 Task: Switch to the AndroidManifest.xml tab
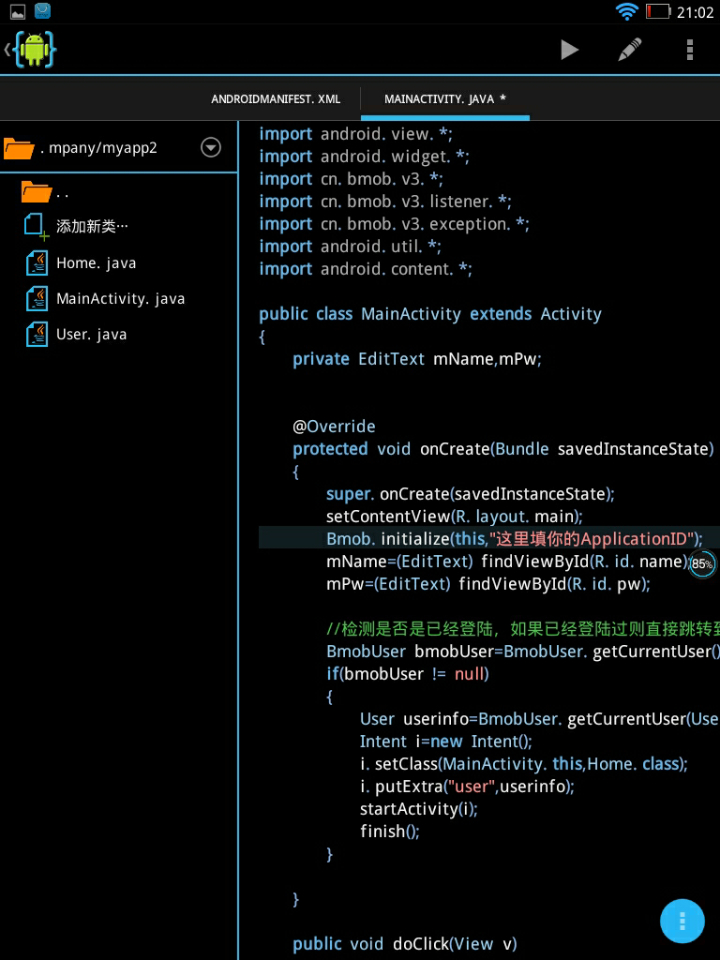click(x=276, y=99)
